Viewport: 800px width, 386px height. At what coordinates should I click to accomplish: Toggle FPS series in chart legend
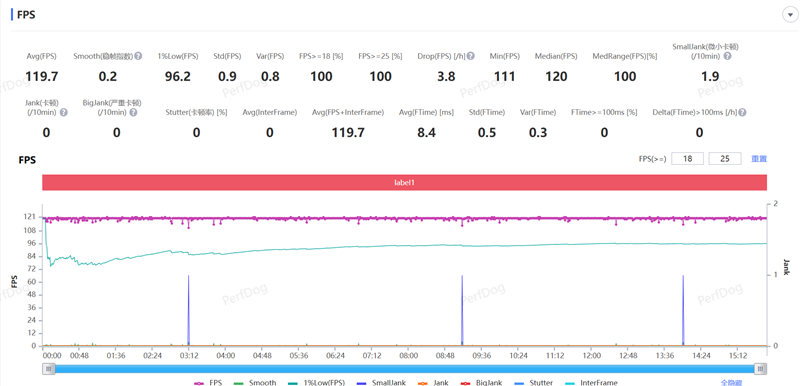point(208,382)
